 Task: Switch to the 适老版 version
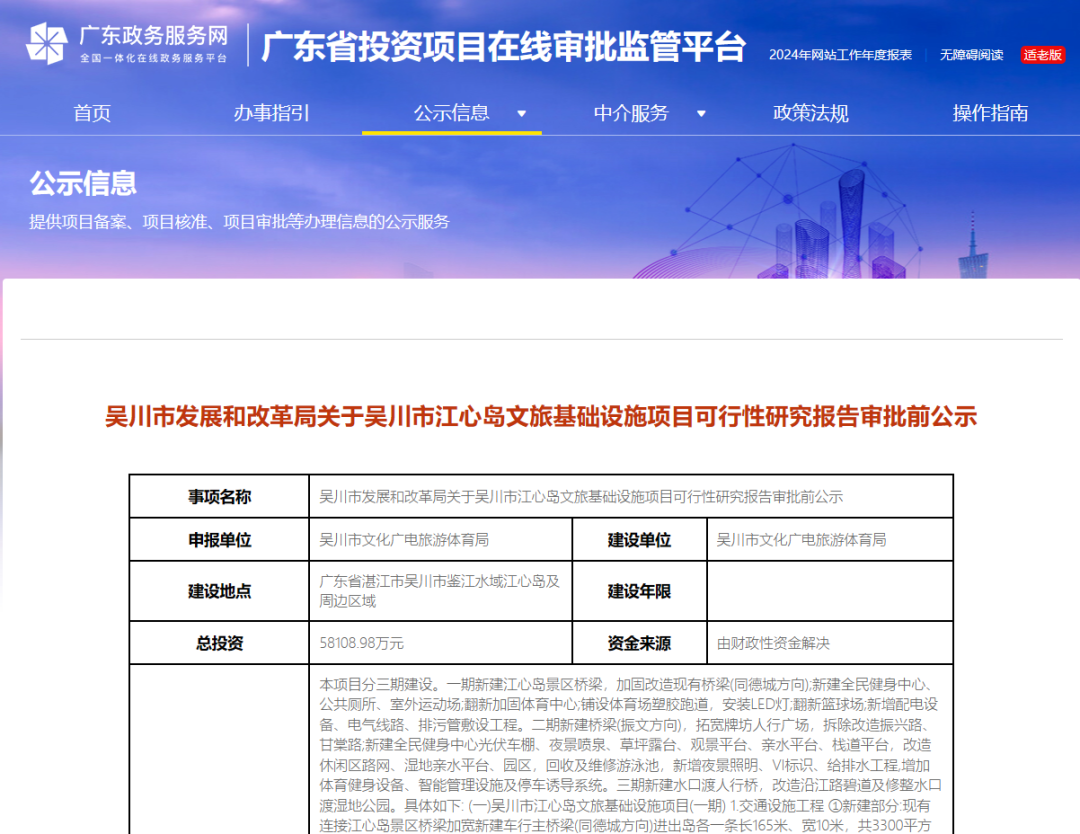[1042, 54]
